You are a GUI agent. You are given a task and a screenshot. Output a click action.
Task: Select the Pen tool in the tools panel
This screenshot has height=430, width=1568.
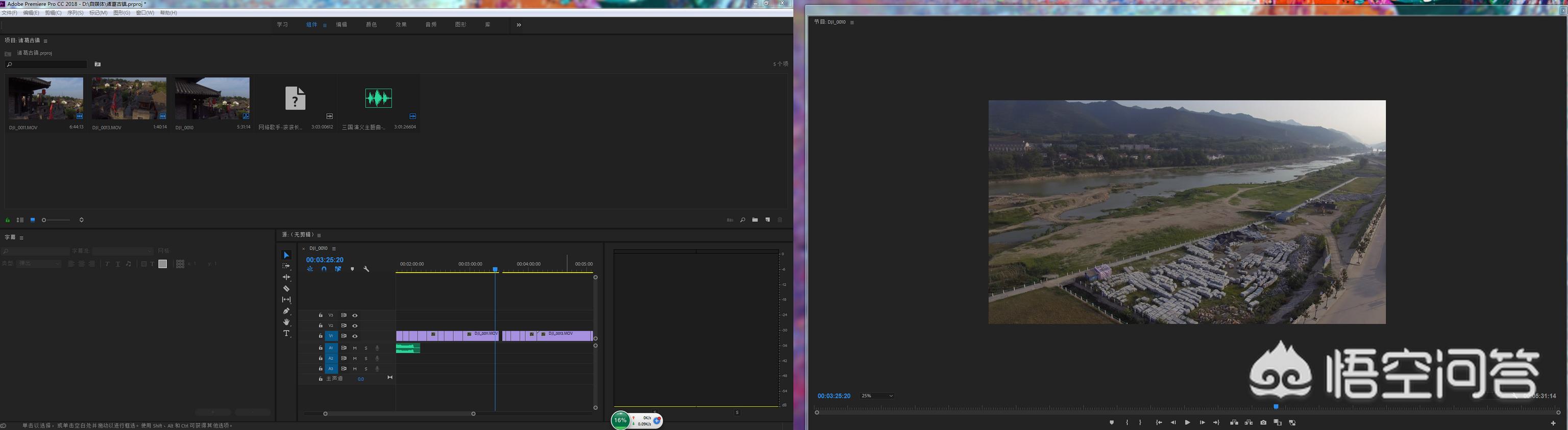pyautogui.click(x=286, y=311)
